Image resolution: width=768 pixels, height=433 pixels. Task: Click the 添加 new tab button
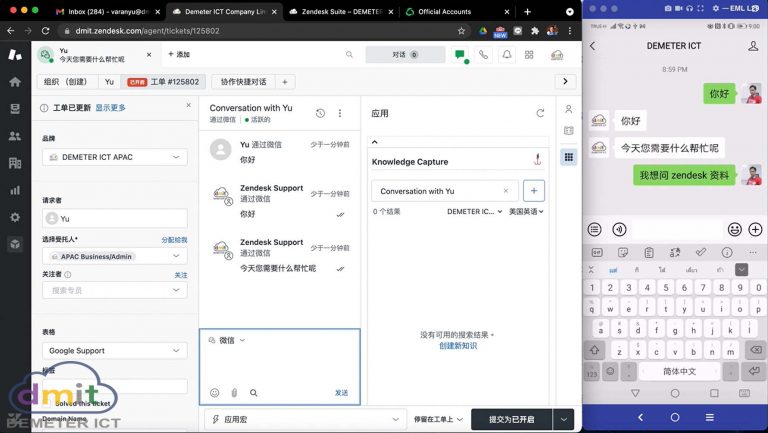point(179,54)
